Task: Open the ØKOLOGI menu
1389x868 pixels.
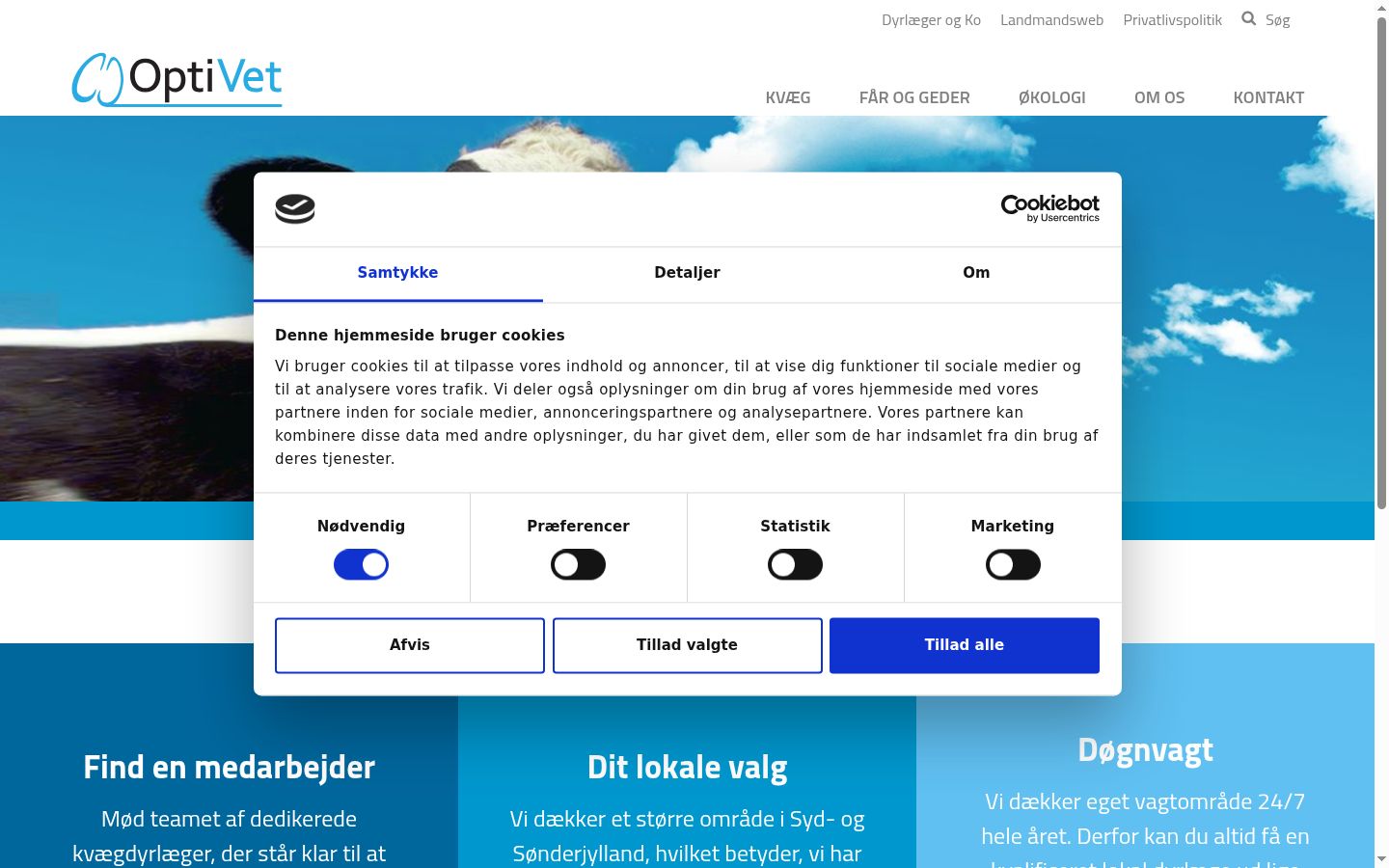Action: pyautogui.click(x=1052, y=97)
